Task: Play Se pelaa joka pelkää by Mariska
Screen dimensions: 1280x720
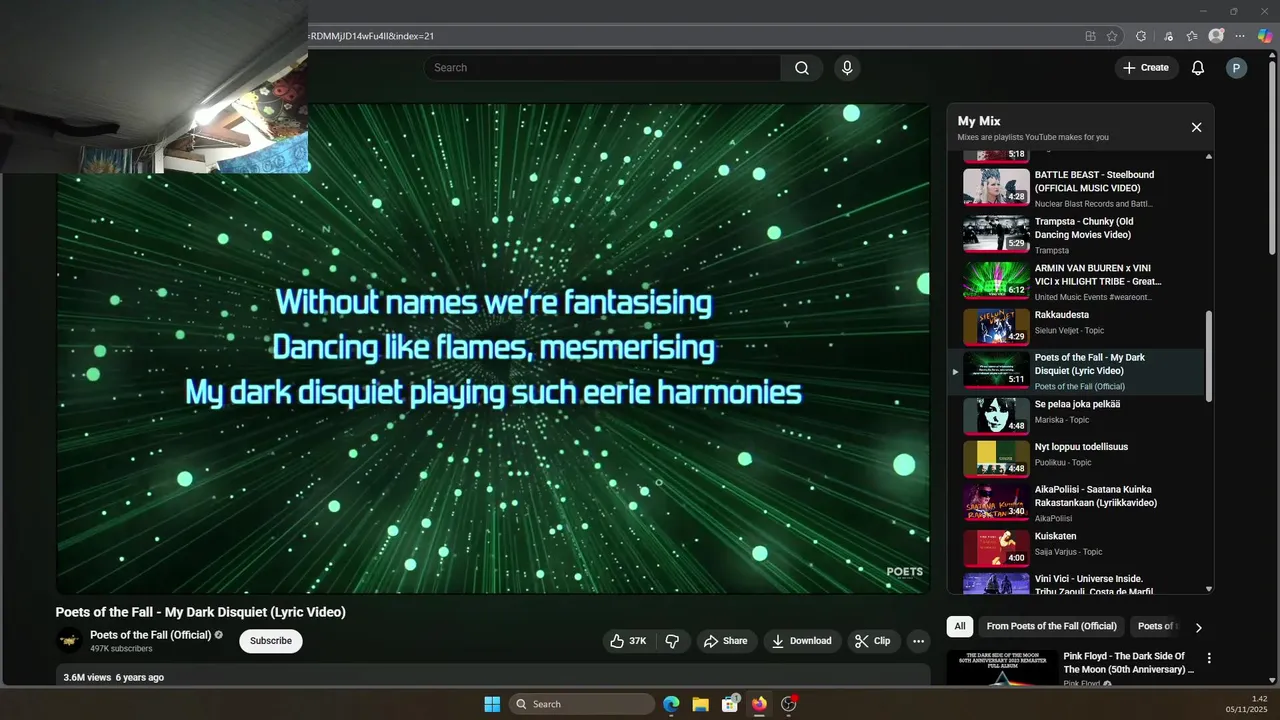Action: point(1078,416)
